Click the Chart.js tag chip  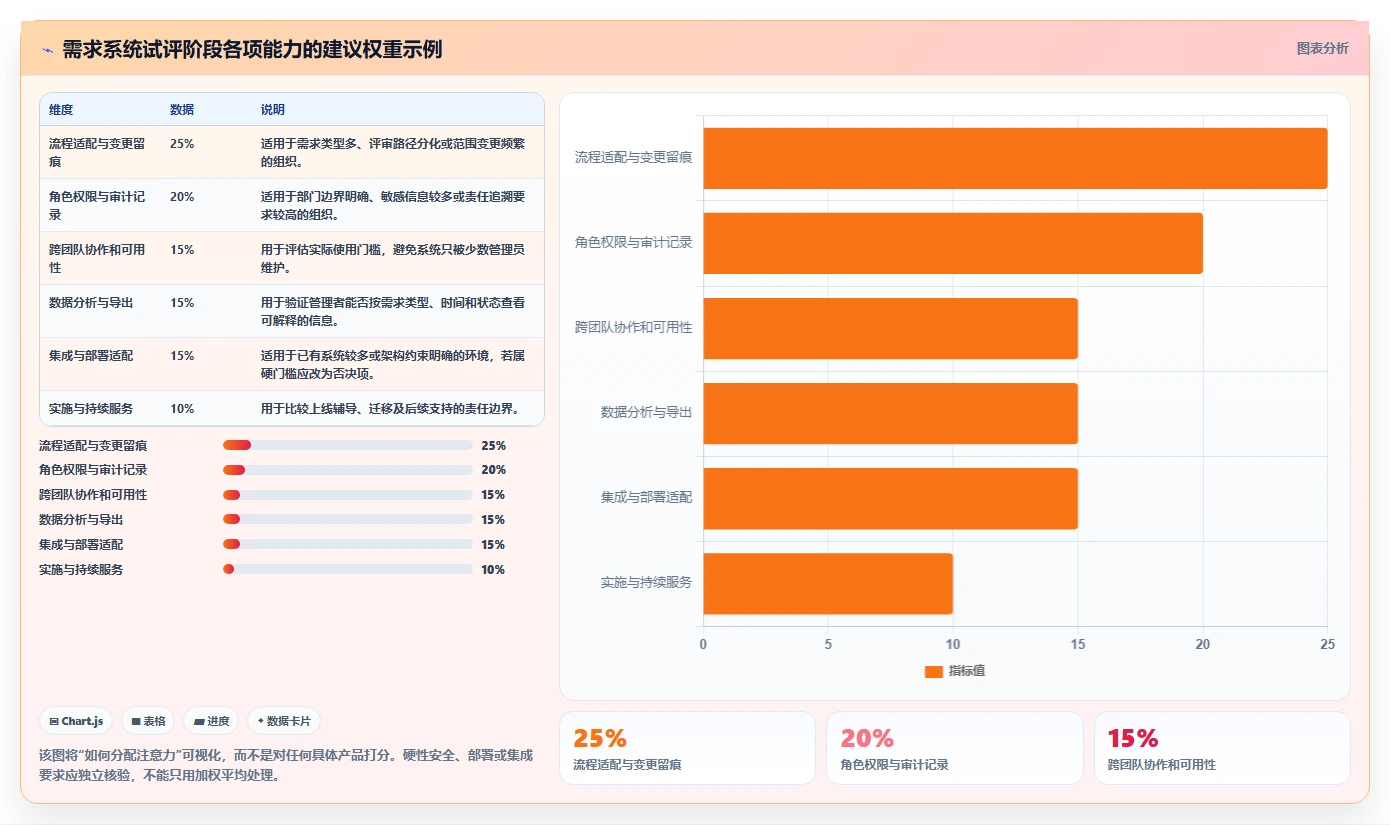[76, 721]
